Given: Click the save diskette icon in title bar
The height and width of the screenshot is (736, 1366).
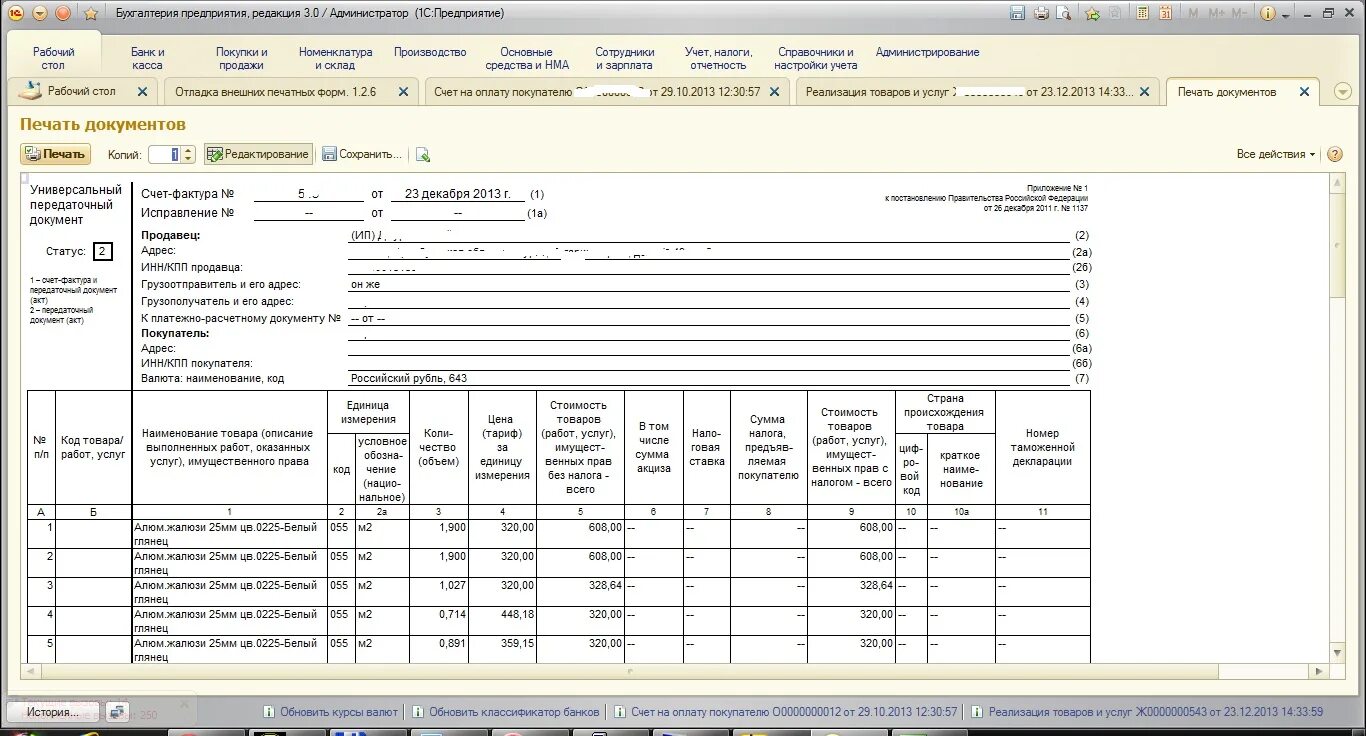Looking at the screenshot, I should pos(1018,13).
